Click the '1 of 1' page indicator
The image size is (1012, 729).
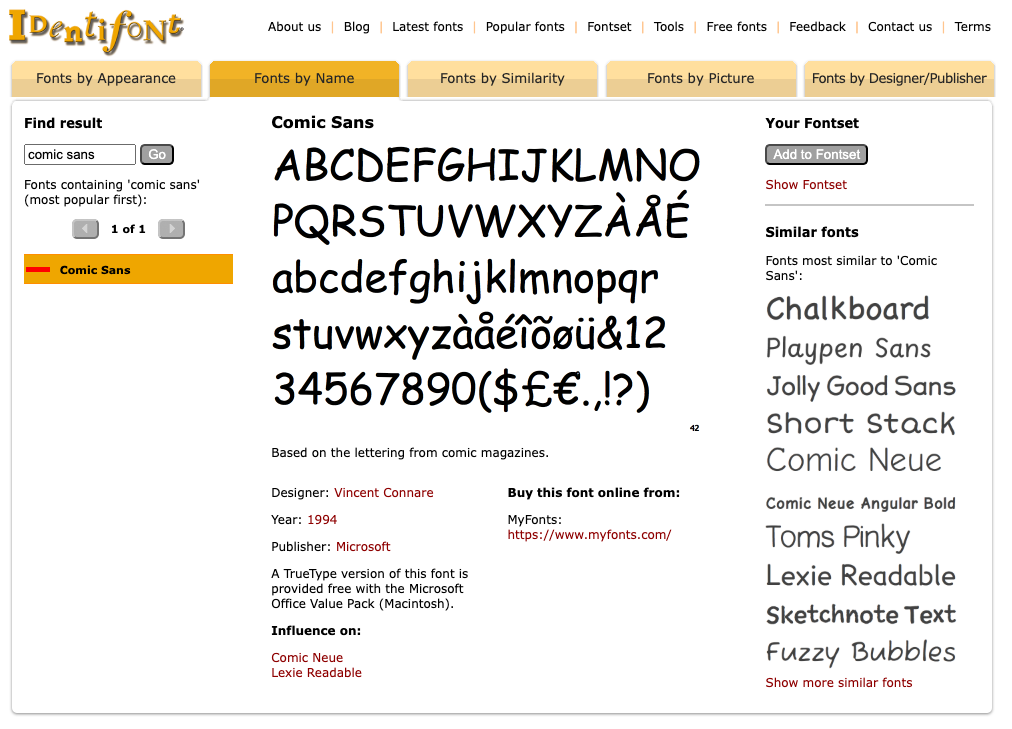tap(128, 229)
